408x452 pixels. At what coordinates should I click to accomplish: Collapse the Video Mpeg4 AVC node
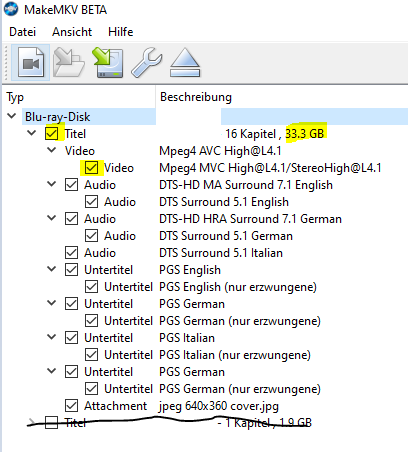click(x=52, y=150)
